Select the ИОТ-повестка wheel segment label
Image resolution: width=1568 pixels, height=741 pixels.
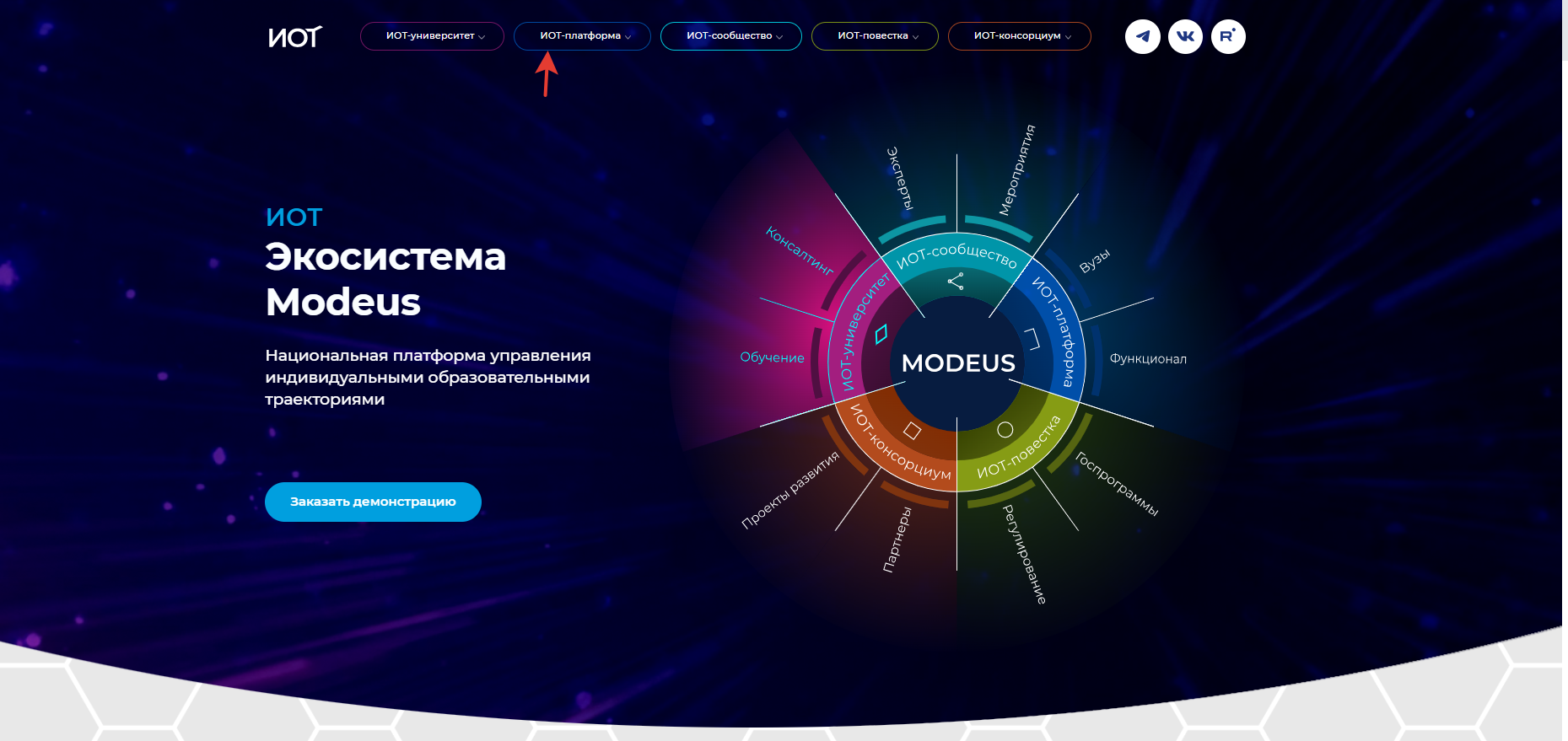pos(1019,447)
